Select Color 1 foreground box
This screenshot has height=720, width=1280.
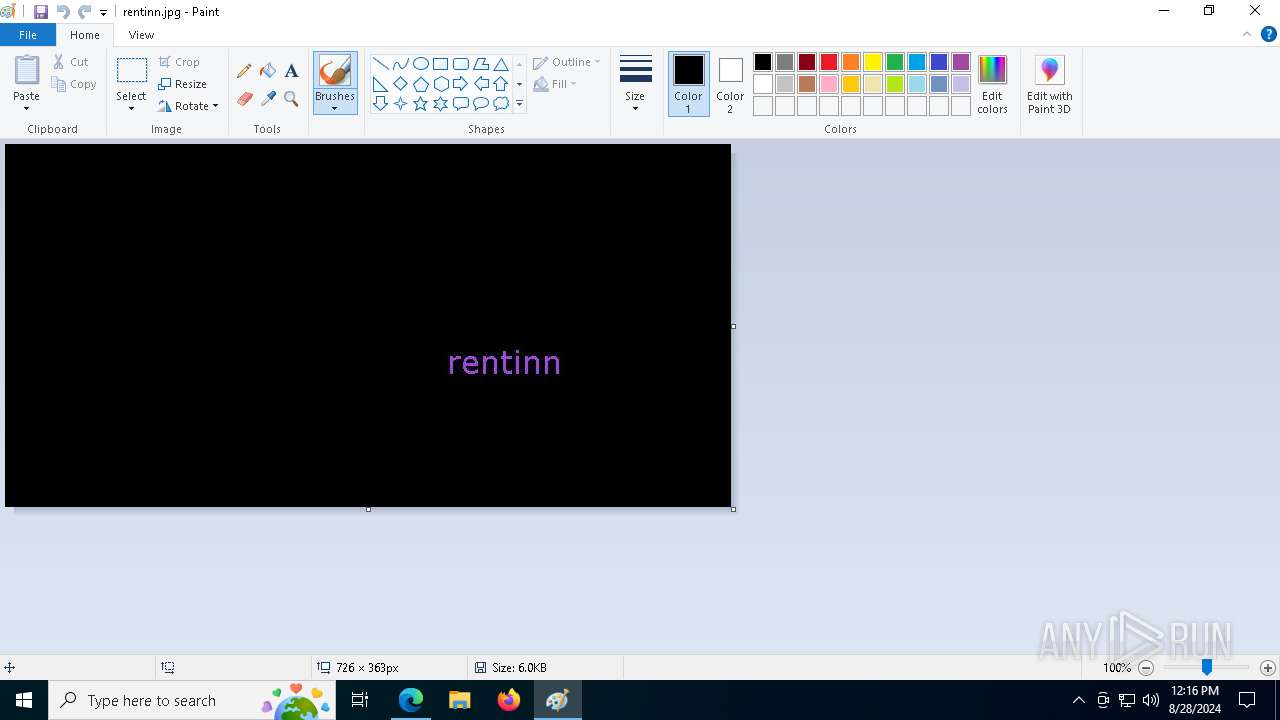tap(689, 84)
